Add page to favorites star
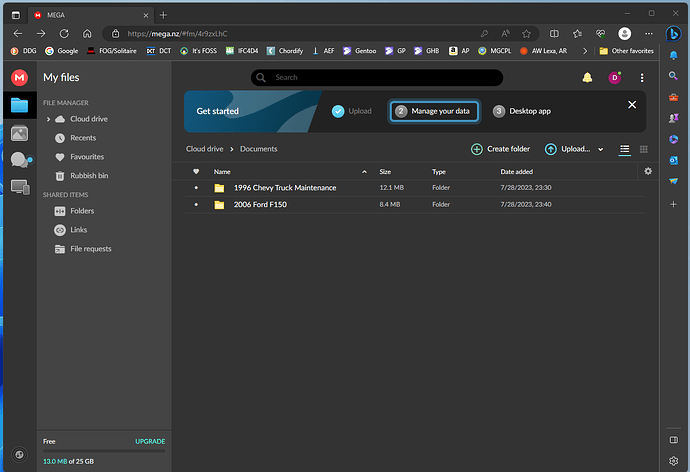Viewport: 690px width, 472px height. click(526, 33)
